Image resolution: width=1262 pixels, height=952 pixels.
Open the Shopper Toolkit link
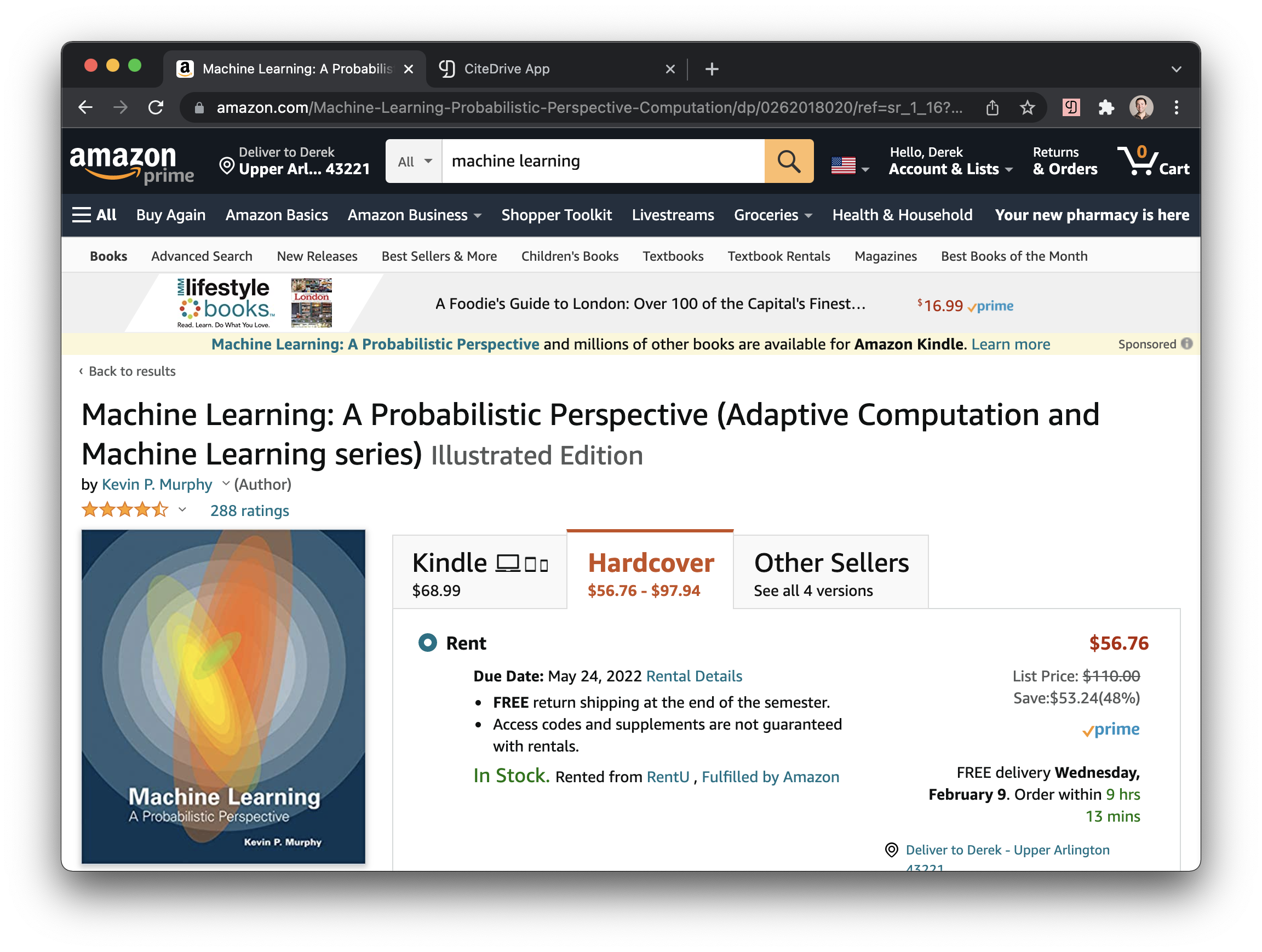point(557,215)
